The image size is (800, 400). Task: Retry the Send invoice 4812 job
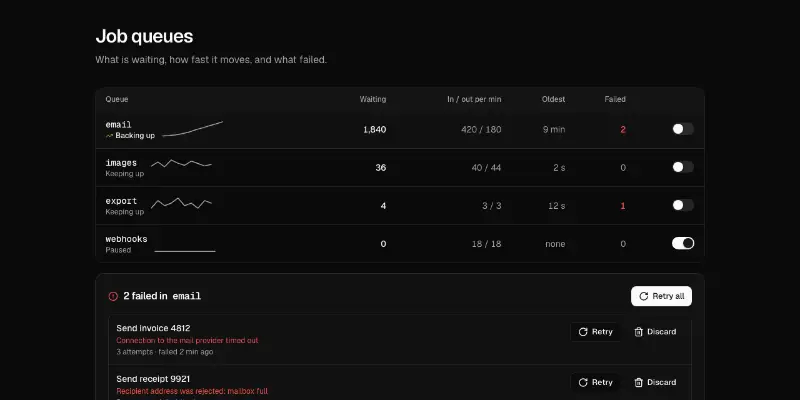595,332
